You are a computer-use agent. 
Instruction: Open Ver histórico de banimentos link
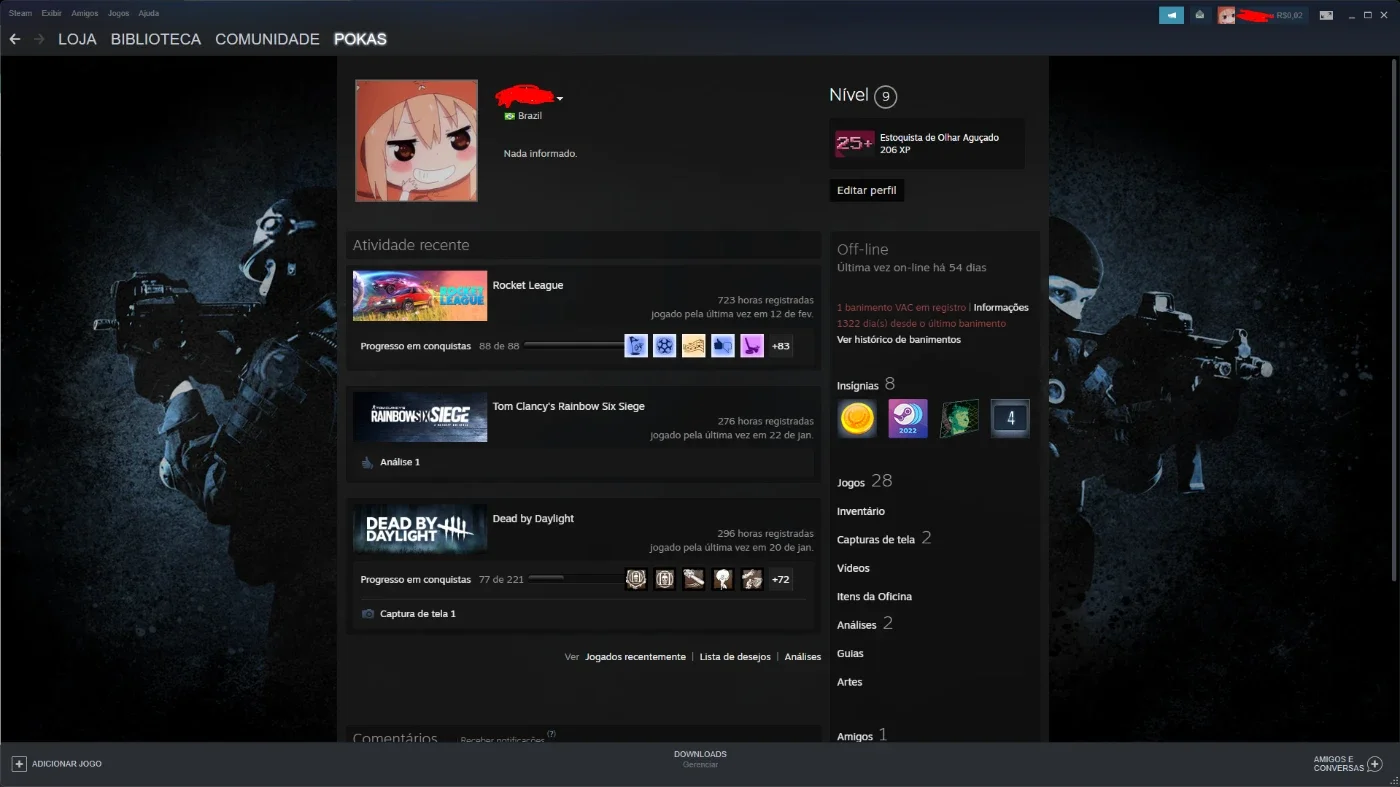pos(899,340)
